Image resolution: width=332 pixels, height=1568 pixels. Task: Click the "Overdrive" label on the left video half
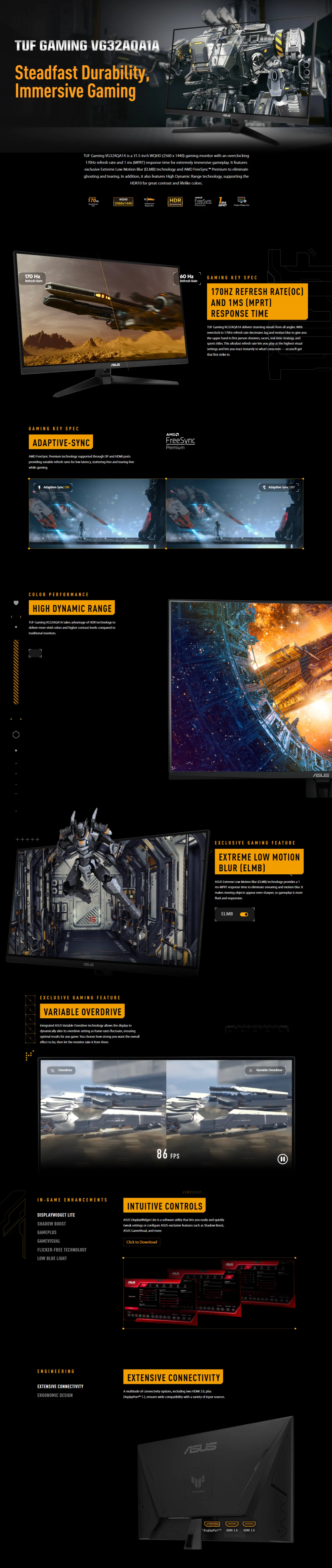[x=61, y=1070]
